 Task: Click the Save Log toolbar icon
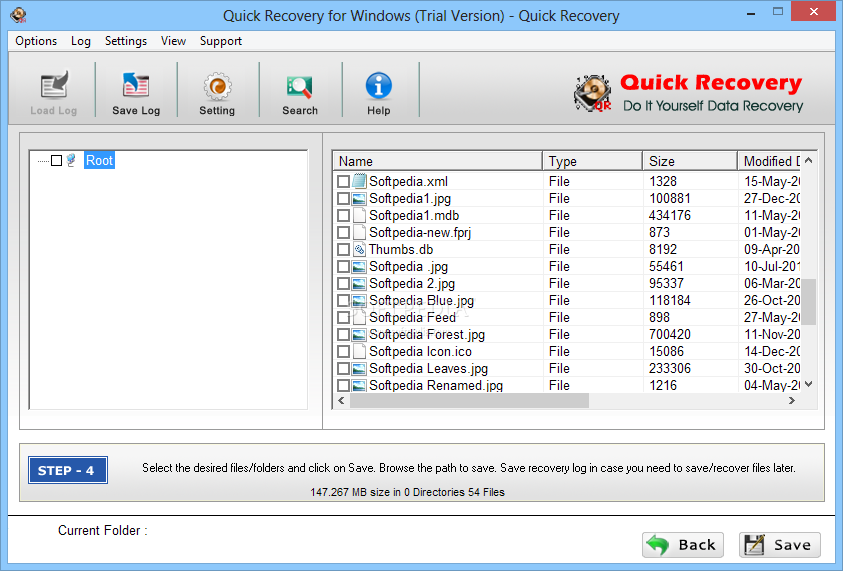135,85
